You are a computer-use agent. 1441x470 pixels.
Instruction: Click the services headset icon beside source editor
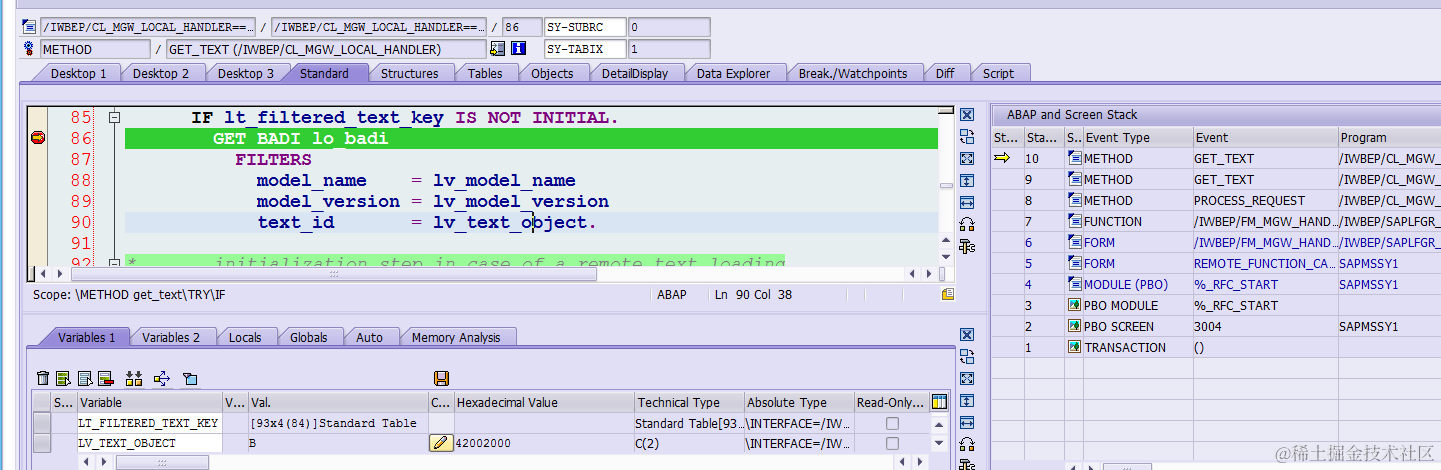tap(966, 224)
